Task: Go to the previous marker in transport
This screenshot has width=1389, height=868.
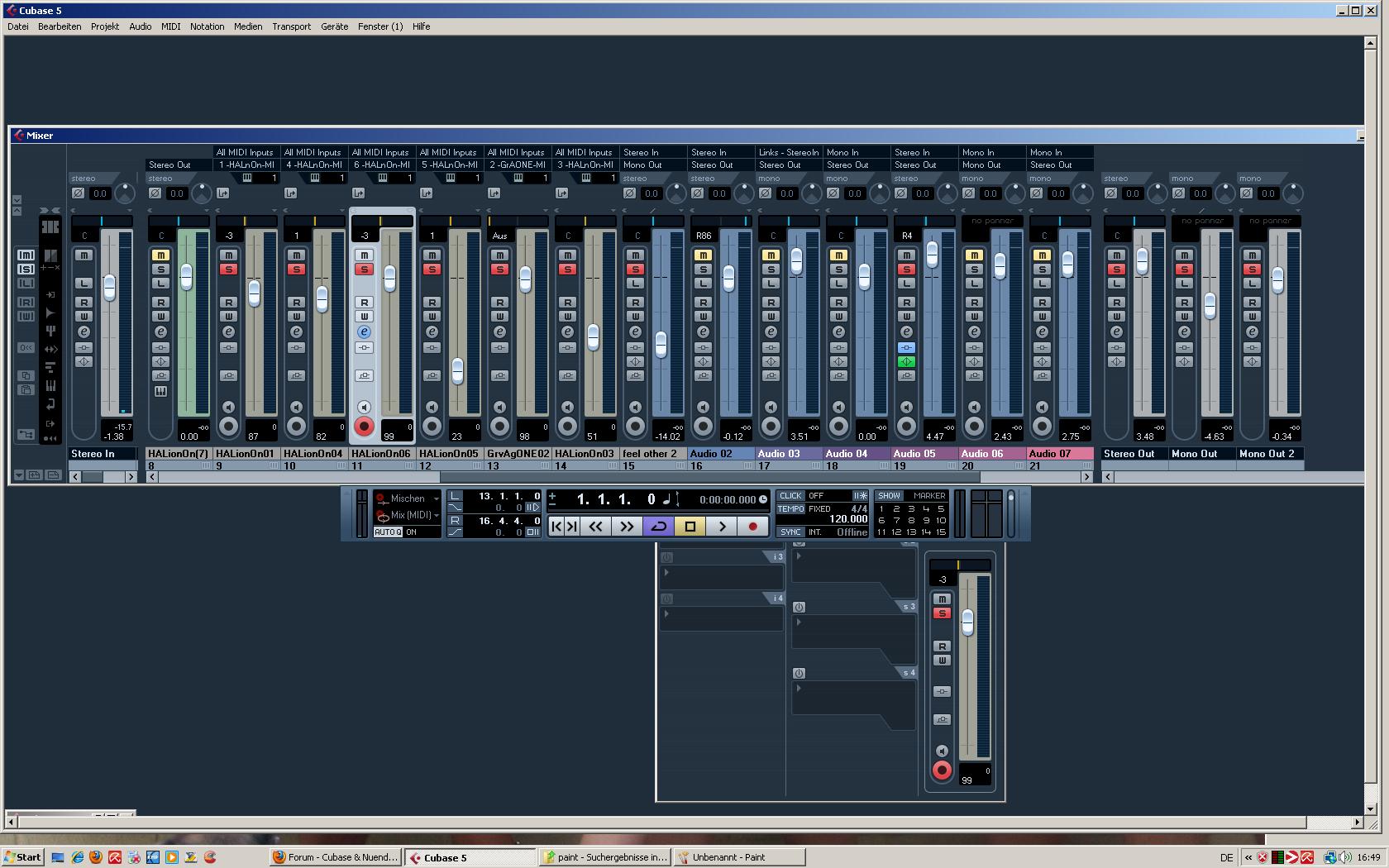Action: 556,526
